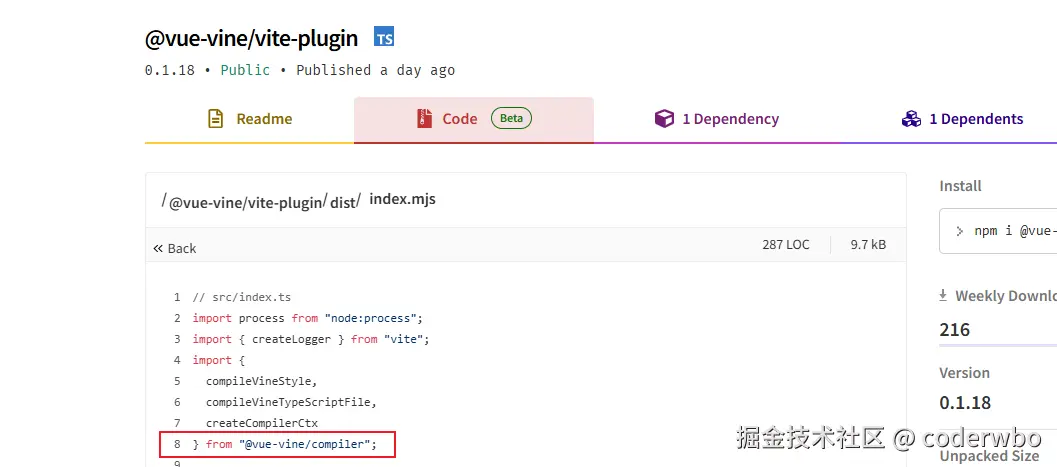Click the Version 0.1.18 value in sidebar
Viewport: 1057px width, 467px height.
click(965, 403)
